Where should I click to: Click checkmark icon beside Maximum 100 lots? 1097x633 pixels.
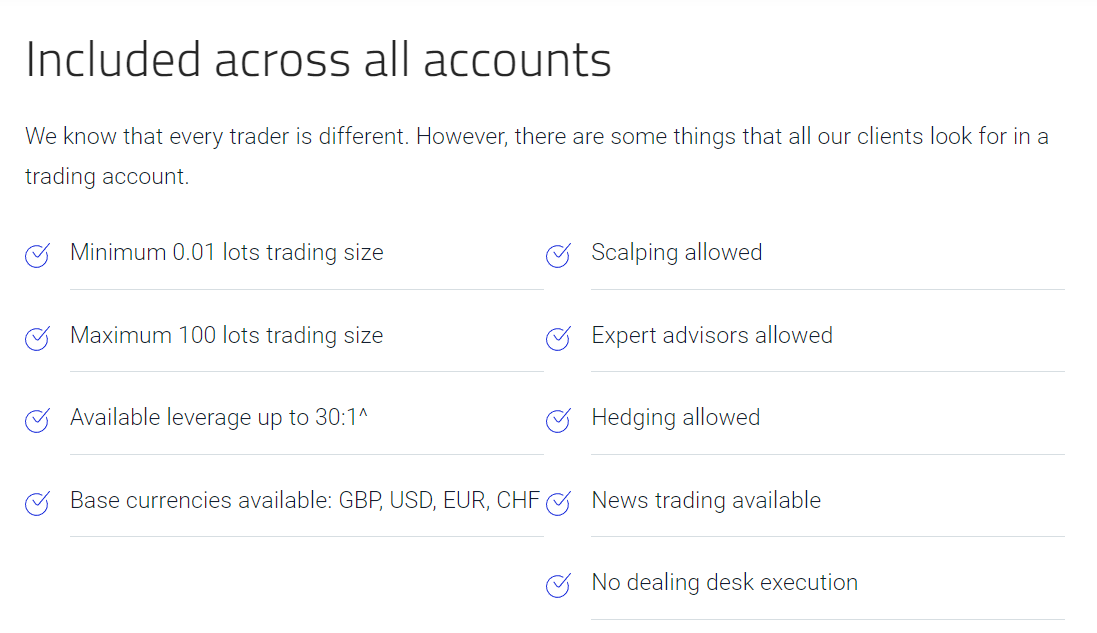click(37, 338)
